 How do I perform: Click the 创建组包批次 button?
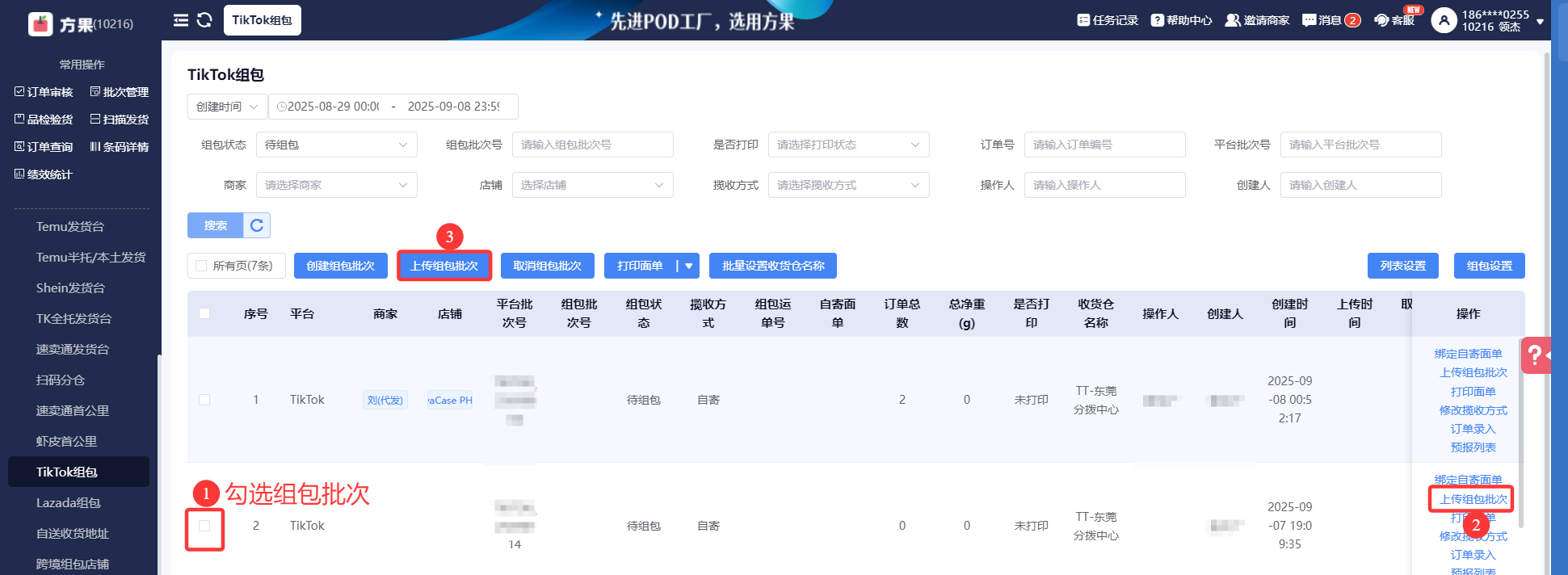point(340,266)
